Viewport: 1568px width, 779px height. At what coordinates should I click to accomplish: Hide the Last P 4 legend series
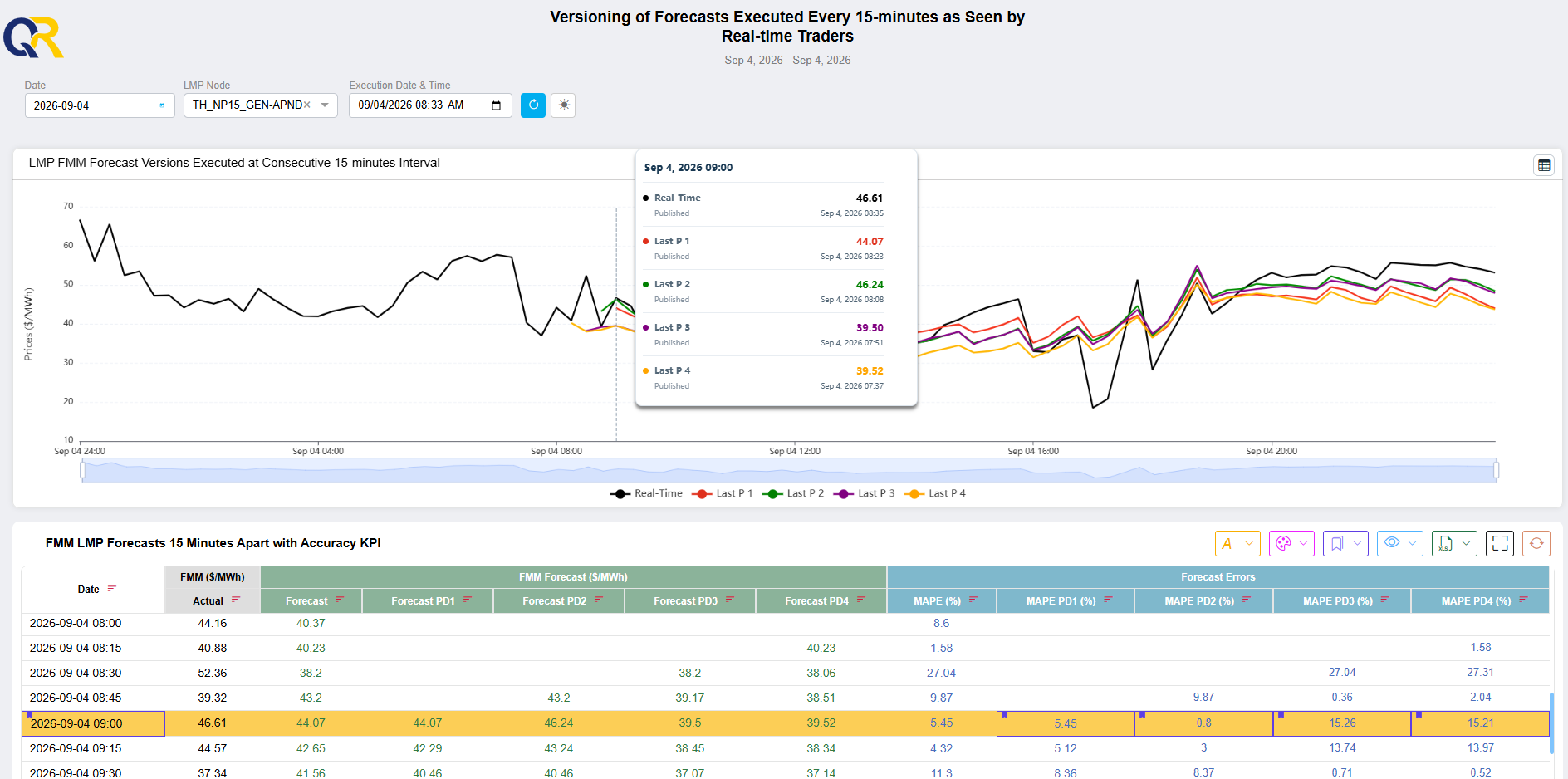935,493
